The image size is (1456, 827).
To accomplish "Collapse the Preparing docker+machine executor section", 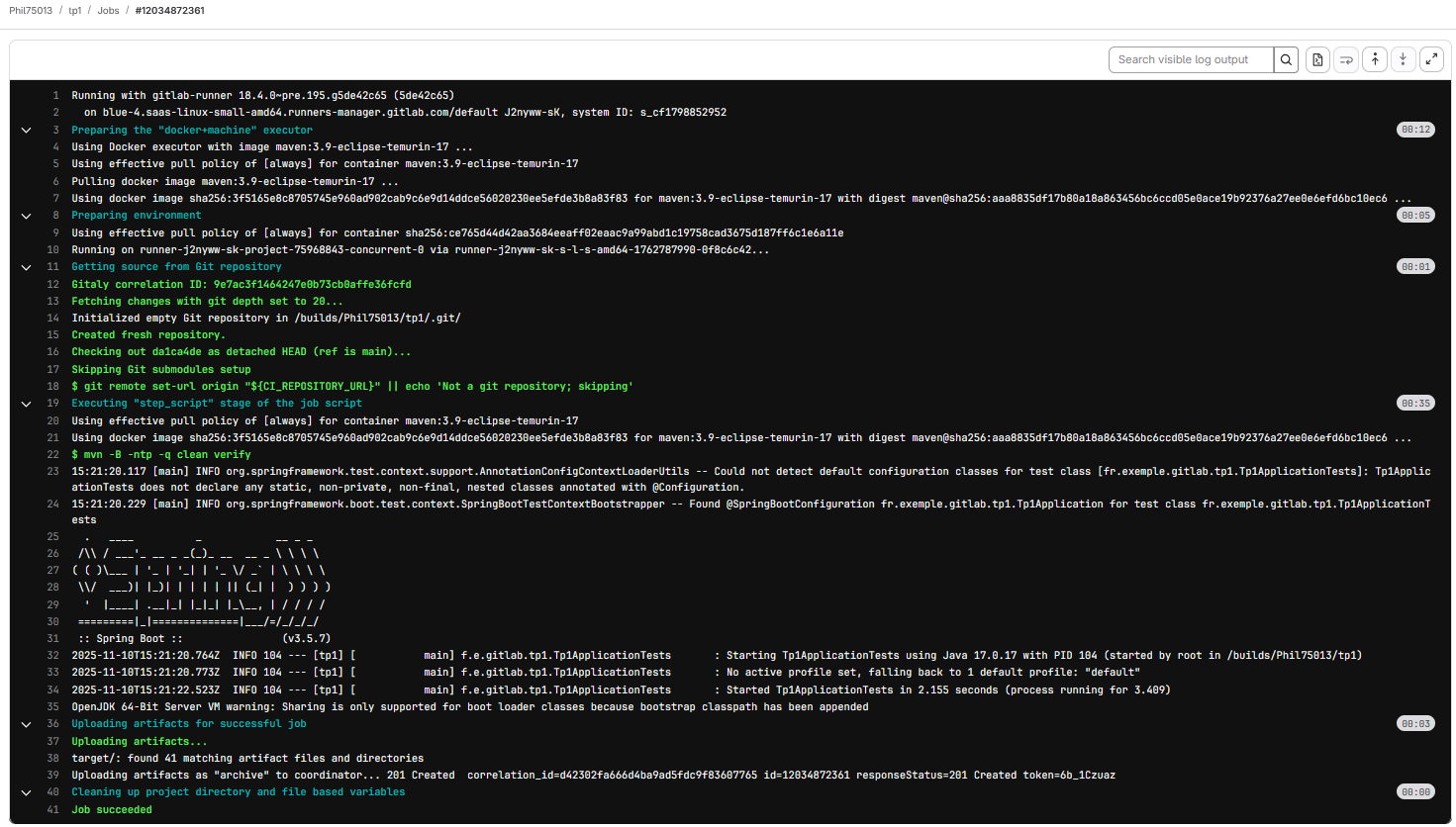I will (26, 131).
